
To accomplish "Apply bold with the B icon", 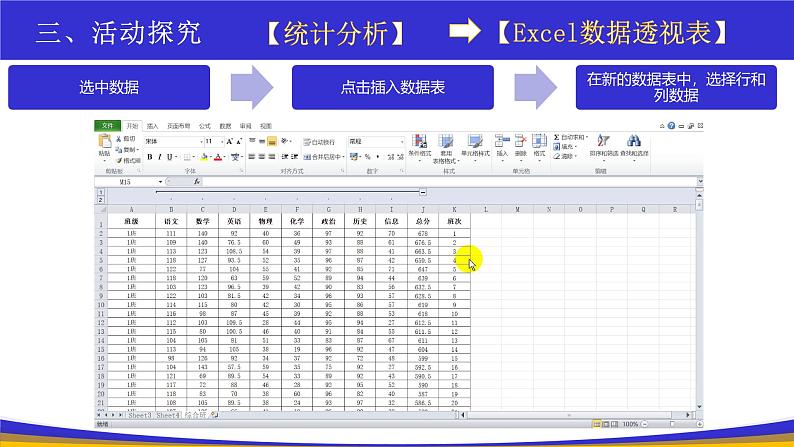I will [x=150, y=157].
